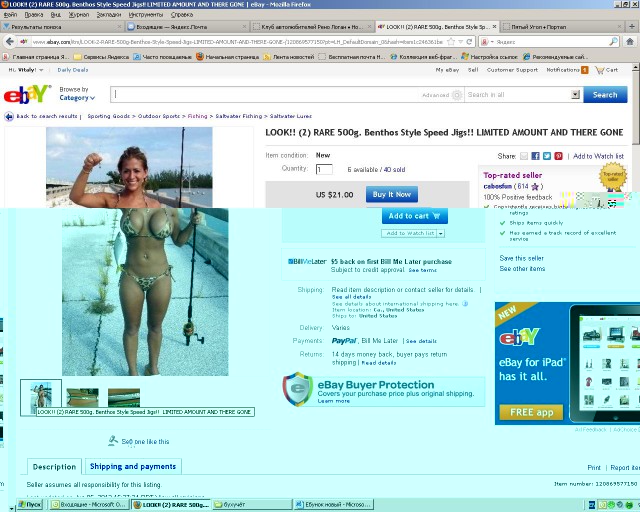Image resolution: width=640 pixels, height=512 pixels.
Task: Share listing on Pinterest
Action: (558, 156)
